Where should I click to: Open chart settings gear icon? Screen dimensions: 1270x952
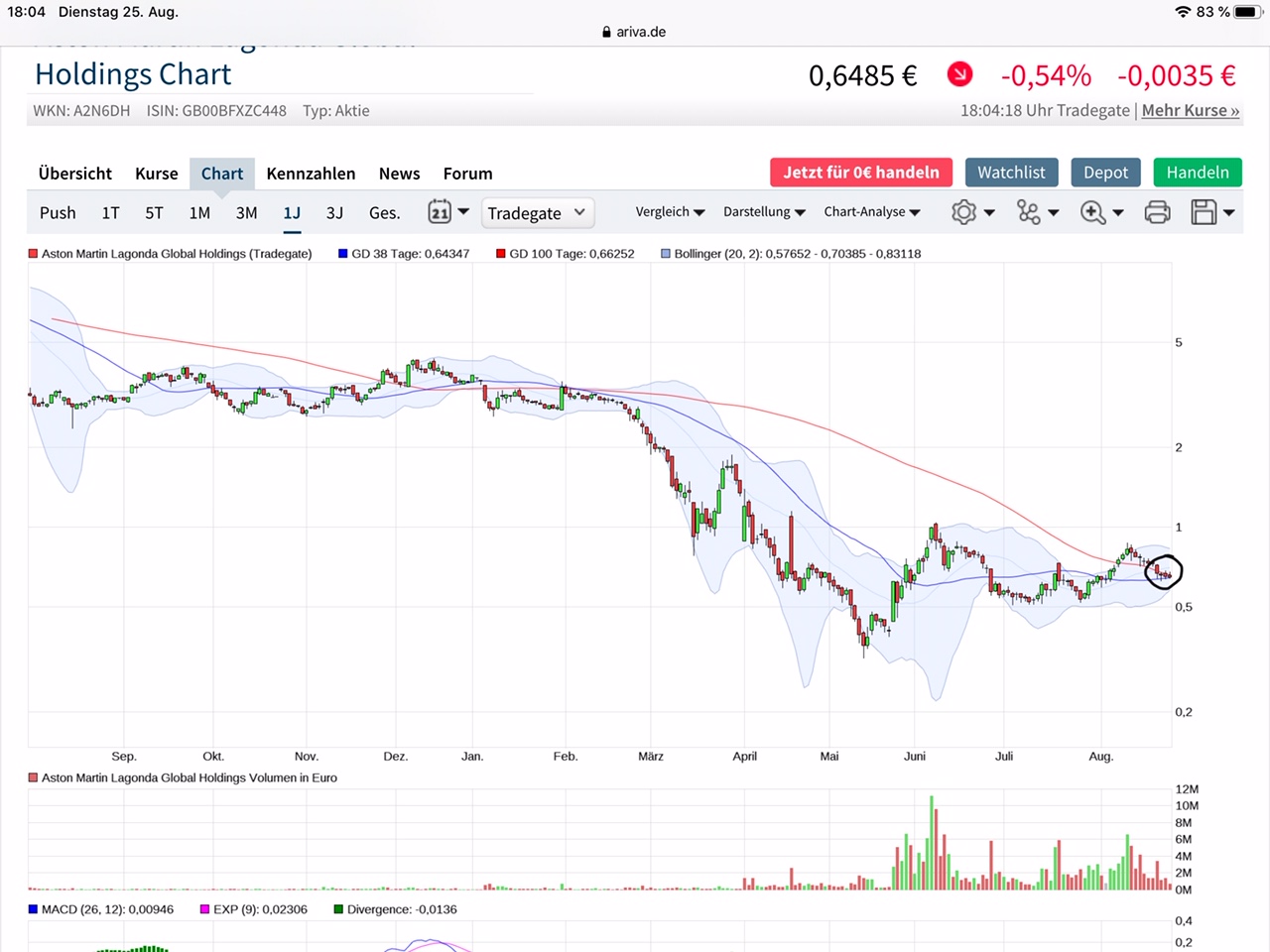963,212
